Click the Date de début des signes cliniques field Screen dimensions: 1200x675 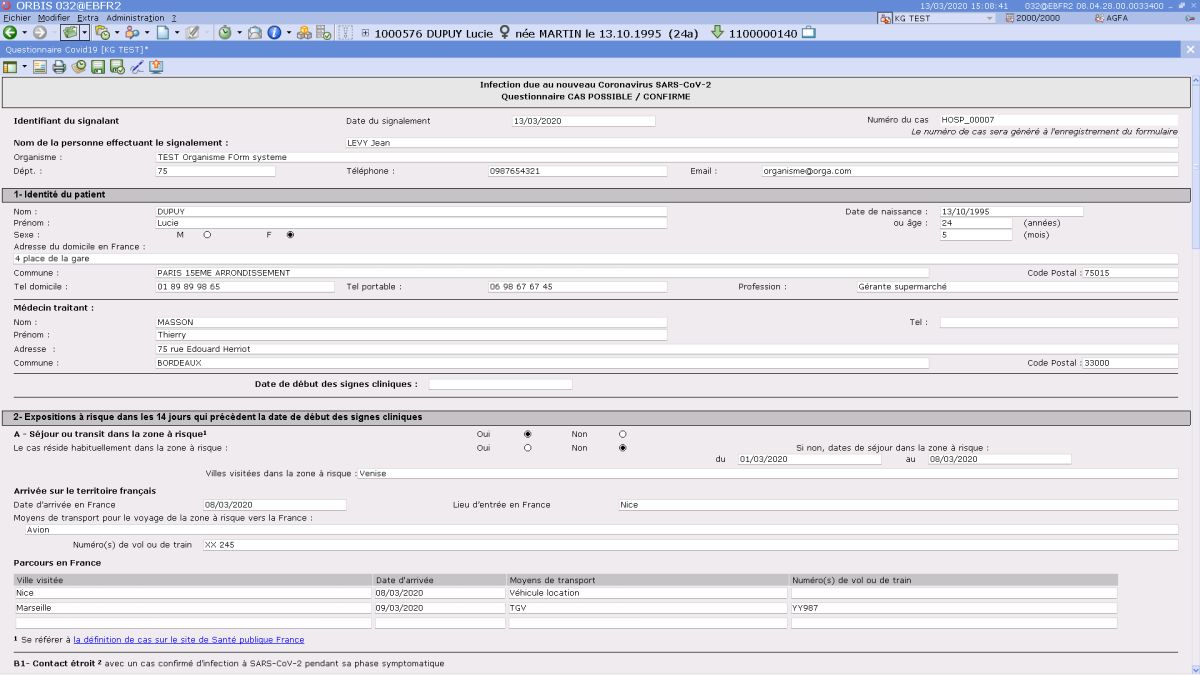click(x=500, y=384)
